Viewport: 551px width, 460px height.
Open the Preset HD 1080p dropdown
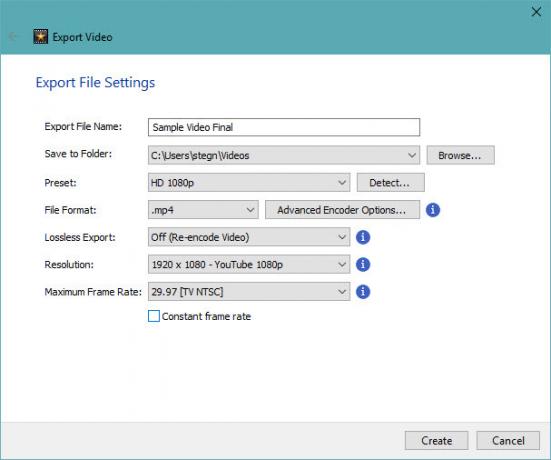(249, 182)
